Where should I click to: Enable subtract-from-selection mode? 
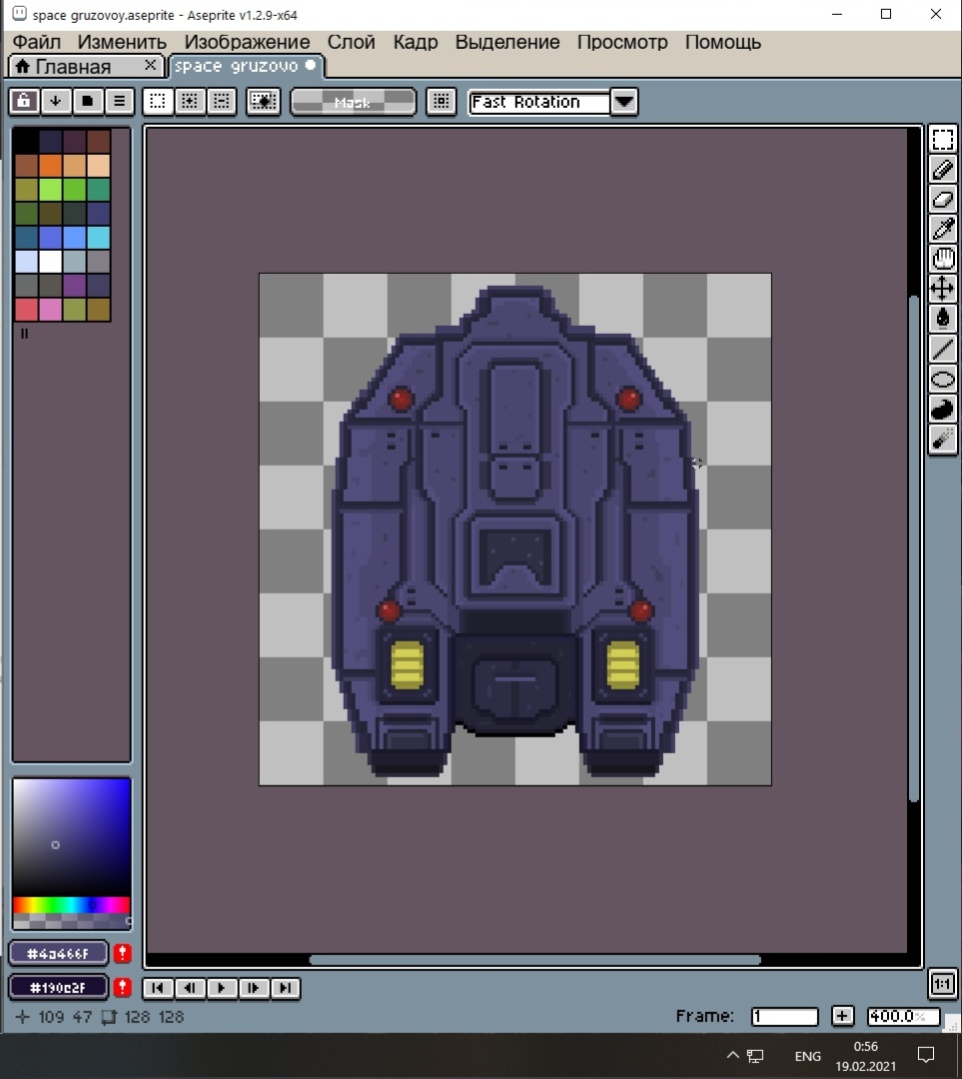click(221, 101)
